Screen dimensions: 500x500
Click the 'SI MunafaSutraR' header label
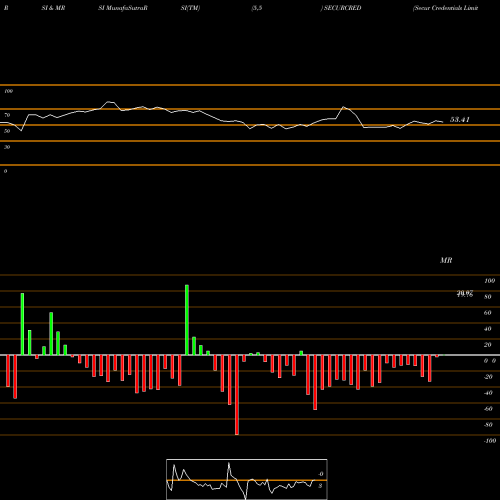(123, 8)
